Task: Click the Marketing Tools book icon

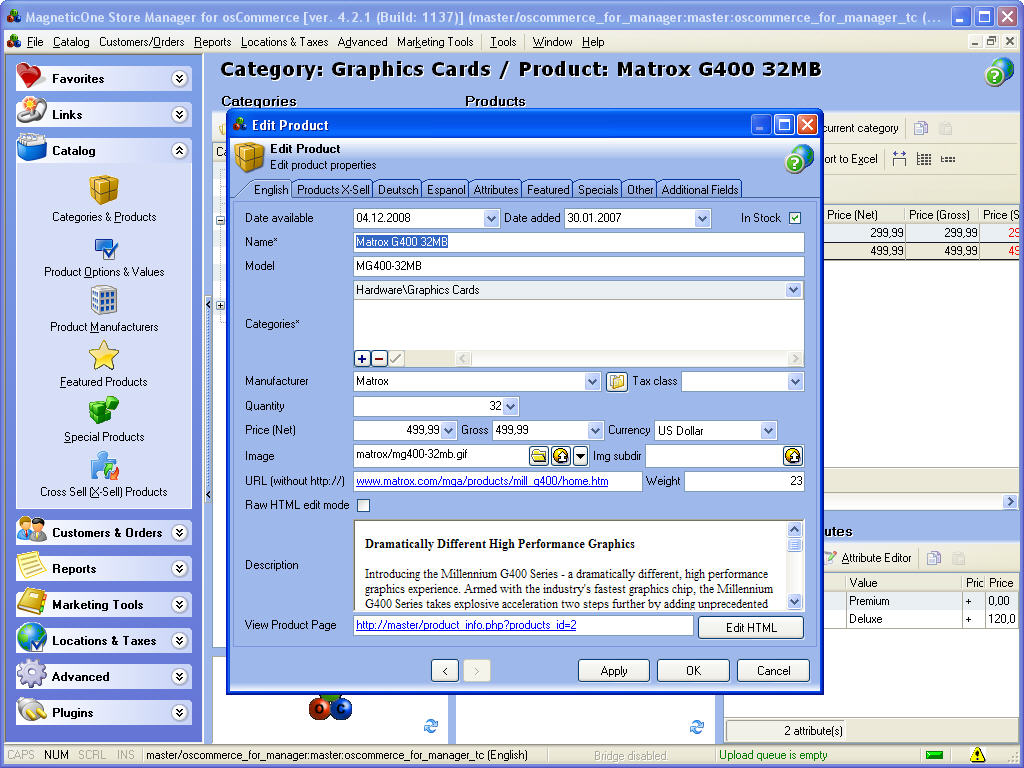Action: [31, 601]
